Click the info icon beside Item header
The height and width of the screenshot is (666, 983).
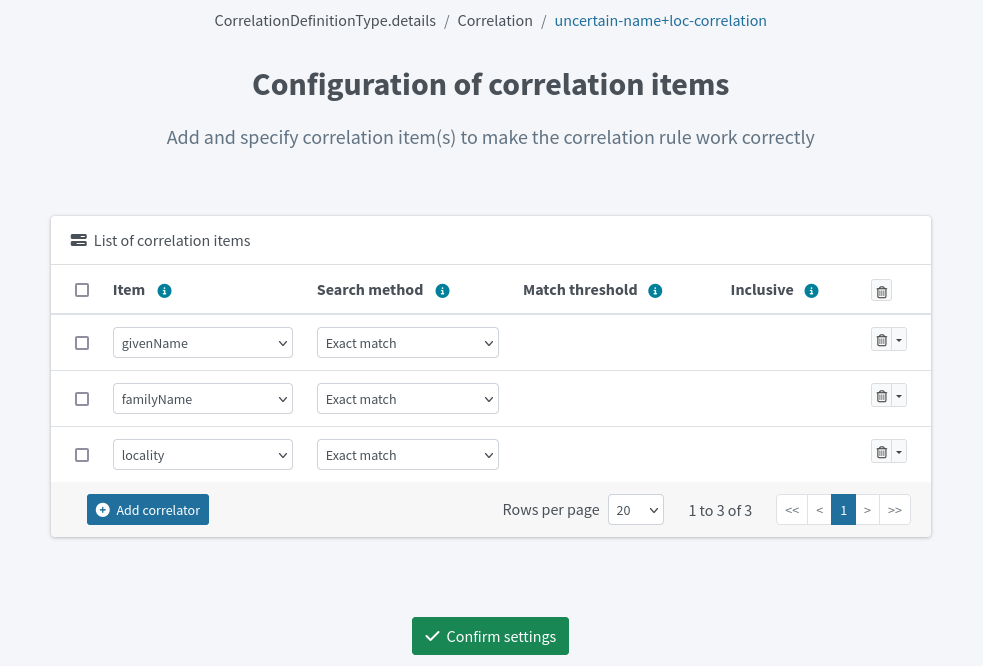click(164, 290)
